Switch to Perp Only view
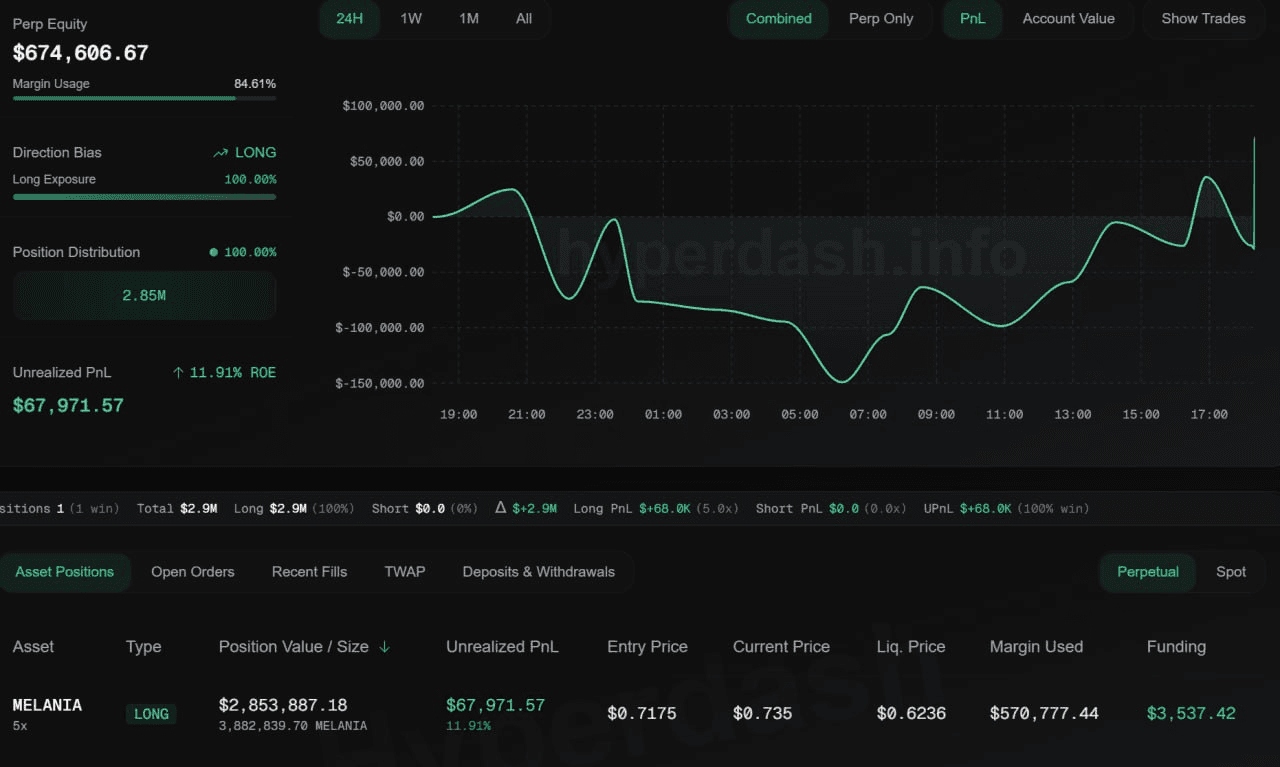Image resolution: width=1280 pixels, height=767 pixels. click(881, 19)
